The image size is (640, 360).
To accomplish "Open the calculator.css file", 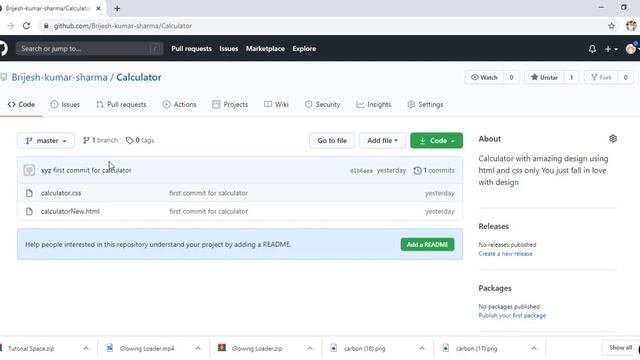I will tap(61, 193).
